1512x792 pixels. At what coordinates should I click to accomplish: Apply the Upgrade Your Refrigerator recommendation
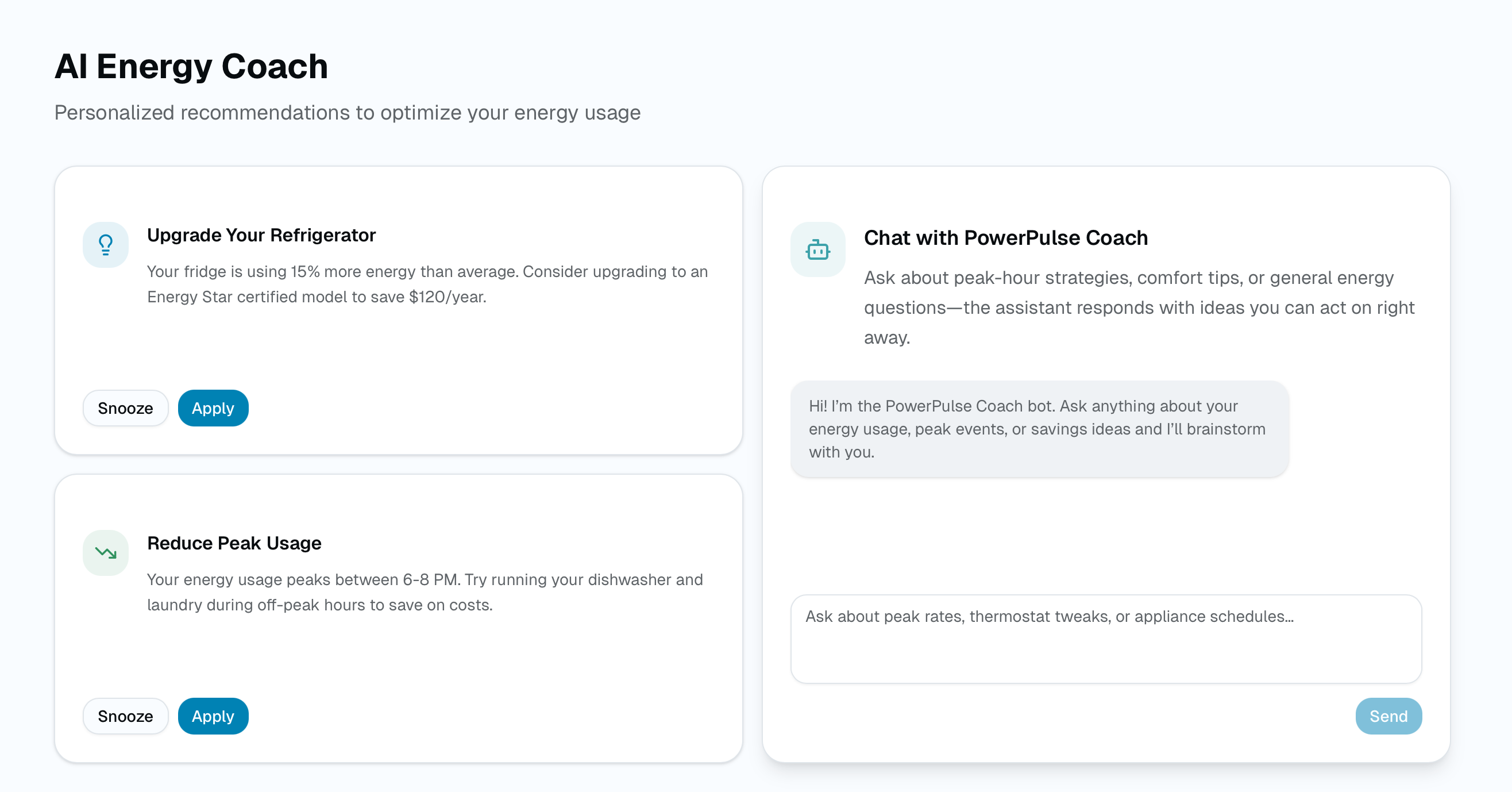pyautogui.click(x=213, y=408)
